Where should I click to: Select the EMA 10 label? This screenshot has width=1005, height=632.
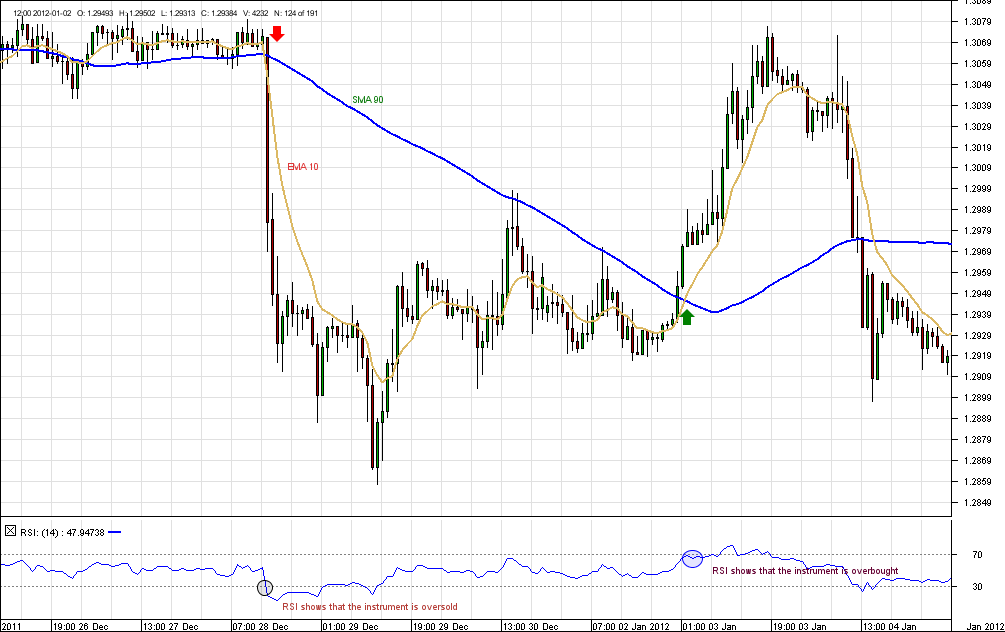pos(303,167)
